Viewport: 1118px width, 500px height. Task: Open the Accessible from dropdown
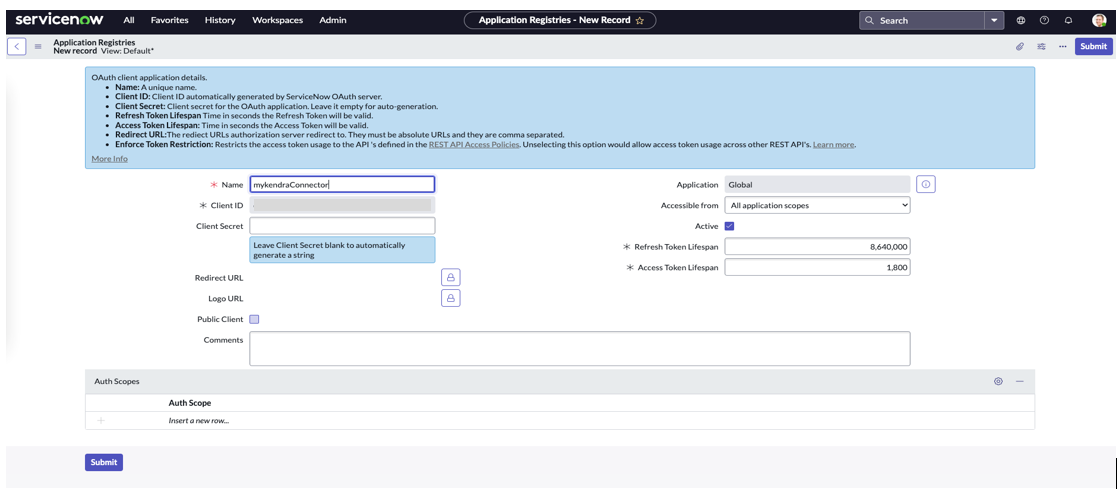817,205
